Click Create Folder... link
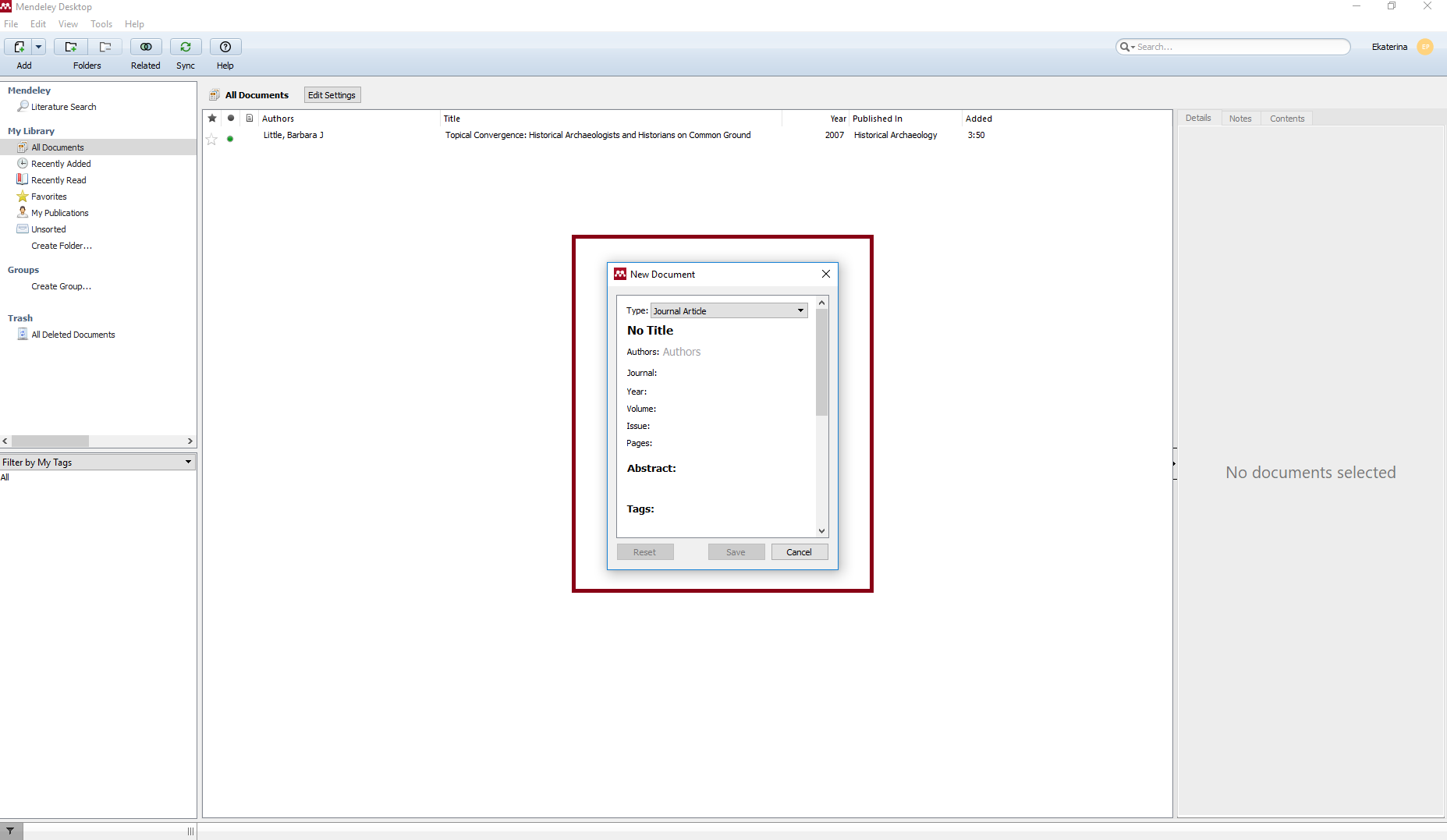 62,246
